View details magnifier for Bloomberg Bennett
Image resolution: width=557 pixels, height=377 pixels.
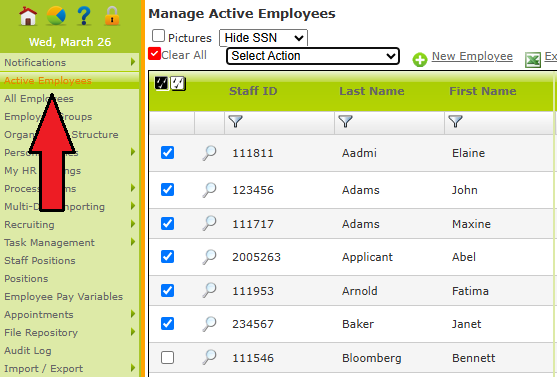click(x=210, y=357)
